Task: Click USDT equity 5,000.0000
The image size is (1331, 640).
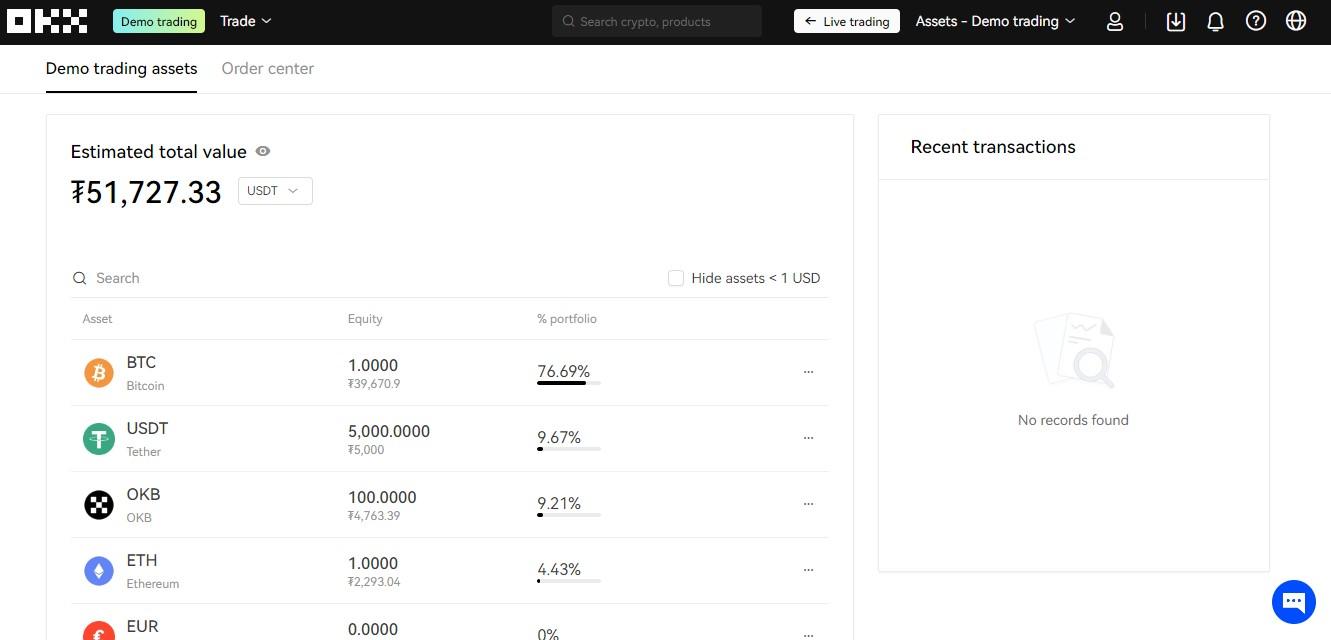Action: tap(389, 431)
